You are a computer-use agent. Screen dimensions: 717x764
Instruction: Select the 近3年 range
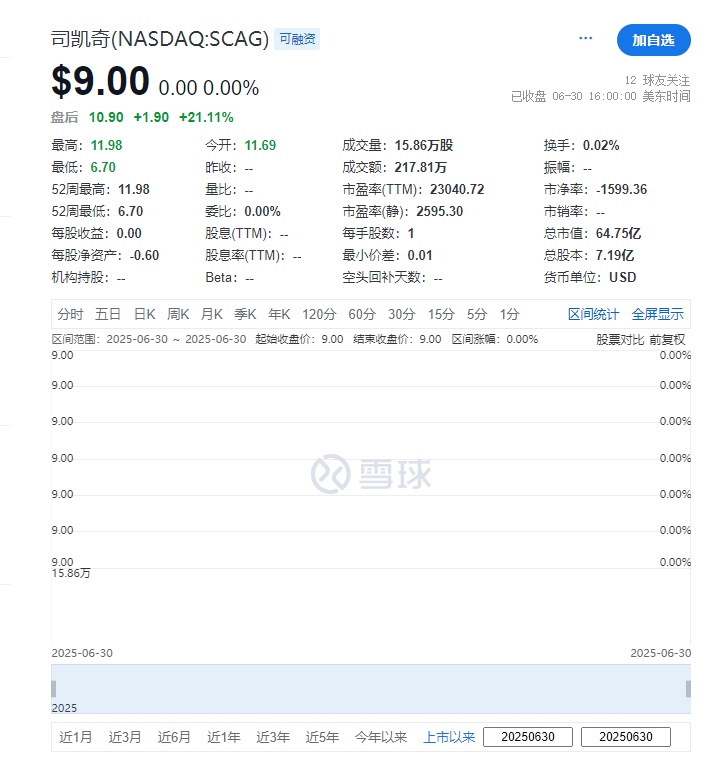click(x=273, y=737)
